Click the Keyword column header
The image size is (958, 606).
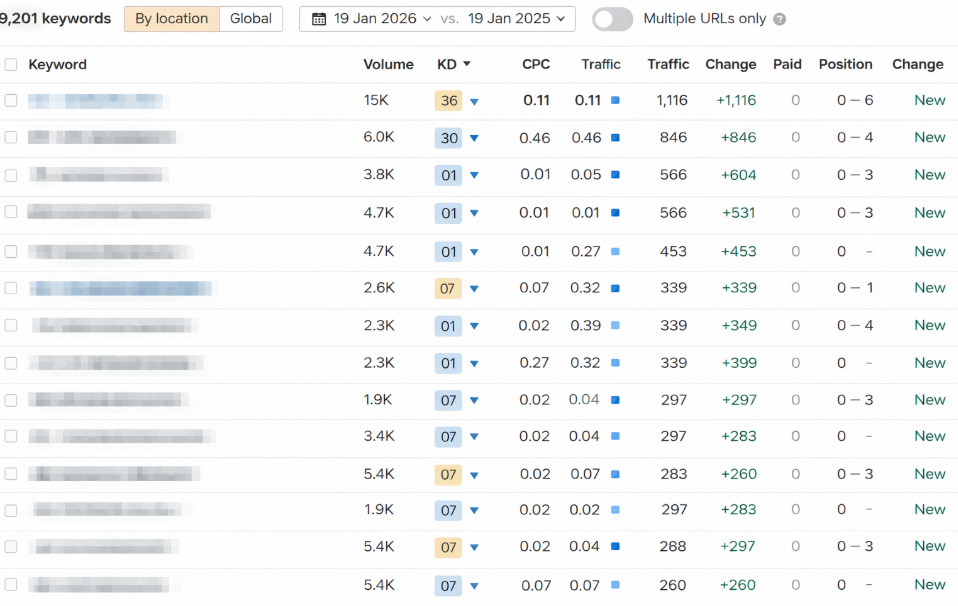pos(57,64)
